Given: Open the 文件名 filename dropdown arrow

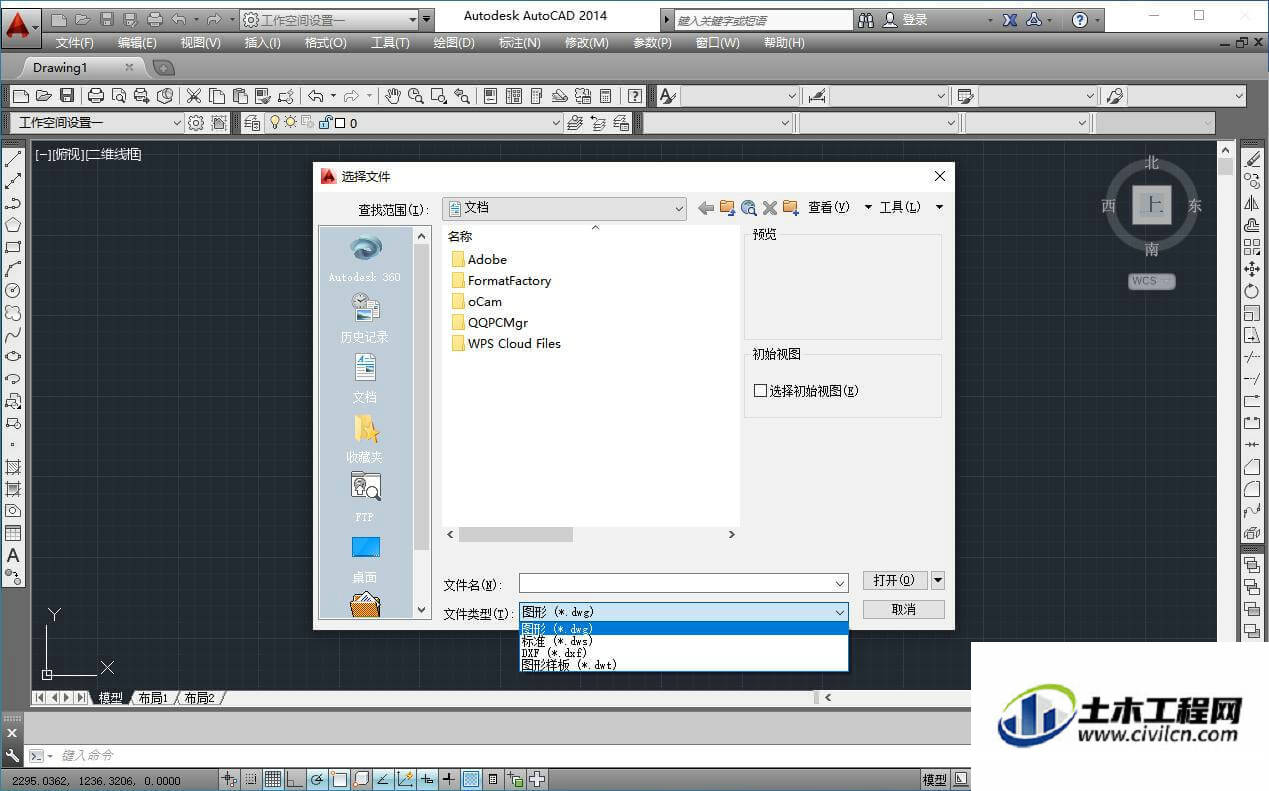Looking at the screenshot, I should 840,583.
